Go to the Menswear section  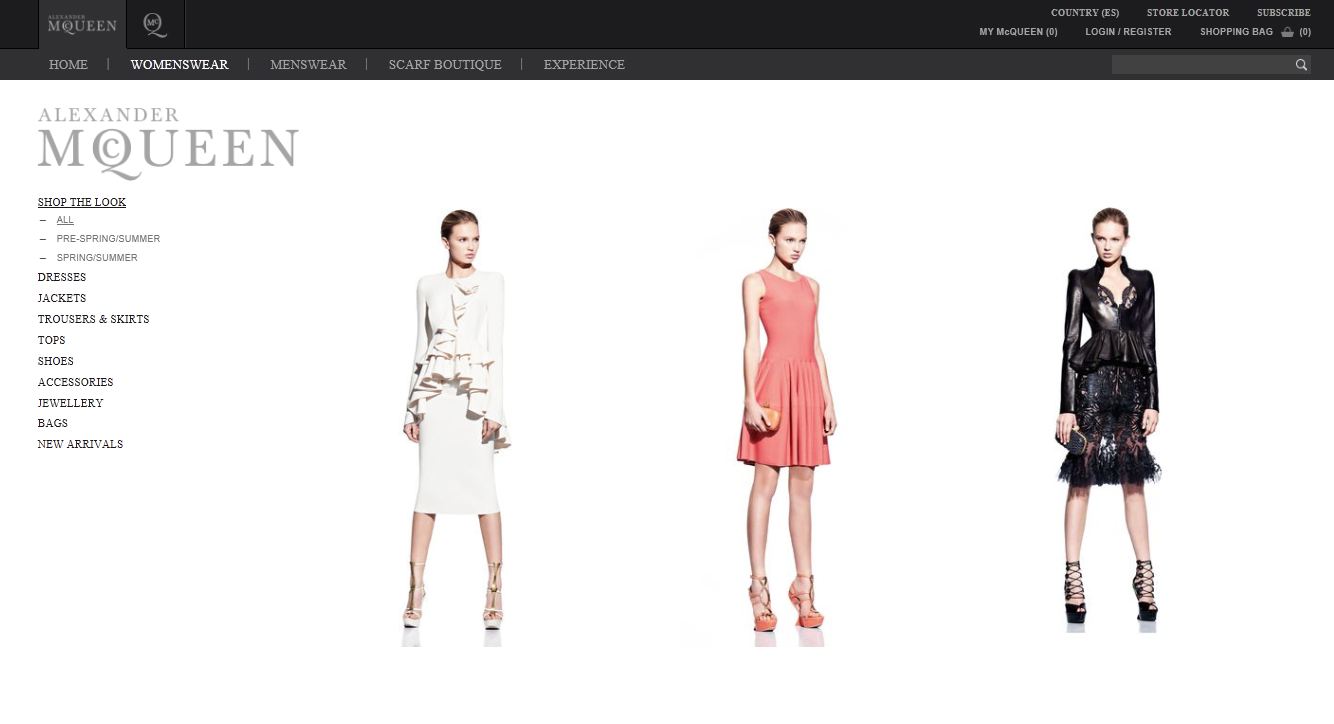(308, 65)
